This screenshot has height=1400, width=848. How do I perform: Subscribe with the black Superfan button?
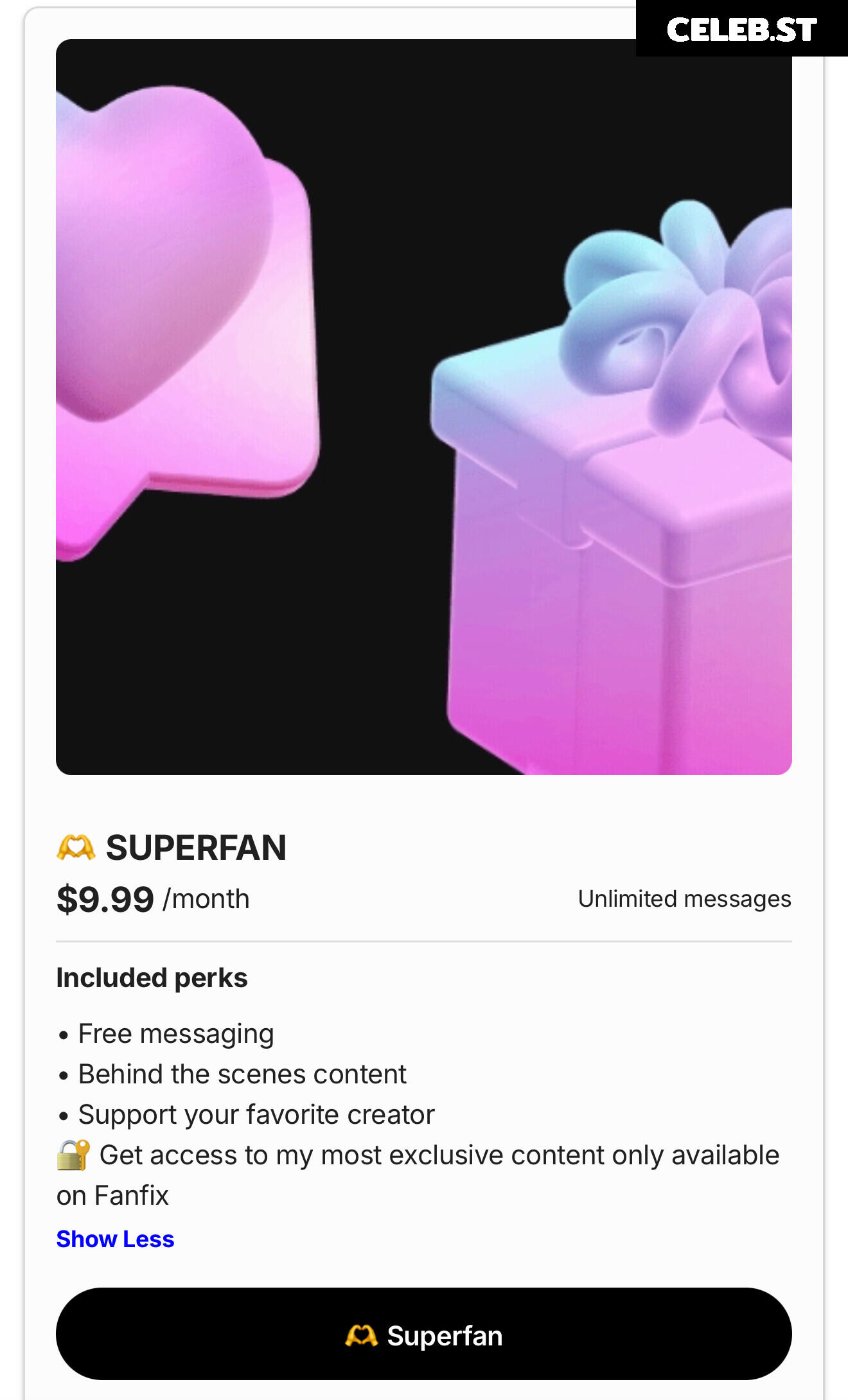[x=424, y=1334]
